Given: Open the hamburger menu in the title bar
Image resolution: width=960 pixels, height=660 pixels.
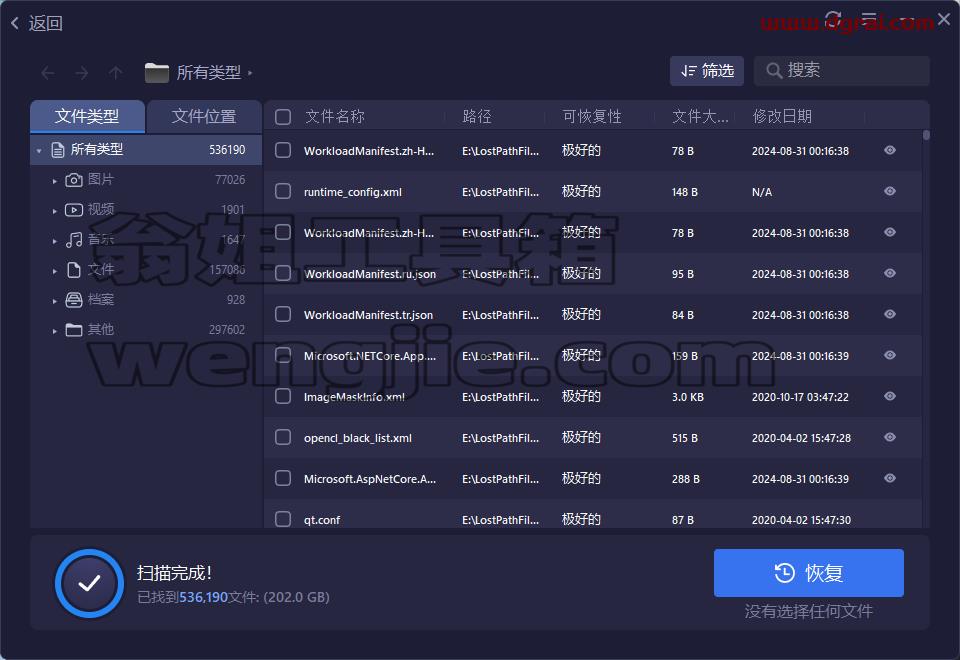Looking at the screenshot, I should (869, 19).
